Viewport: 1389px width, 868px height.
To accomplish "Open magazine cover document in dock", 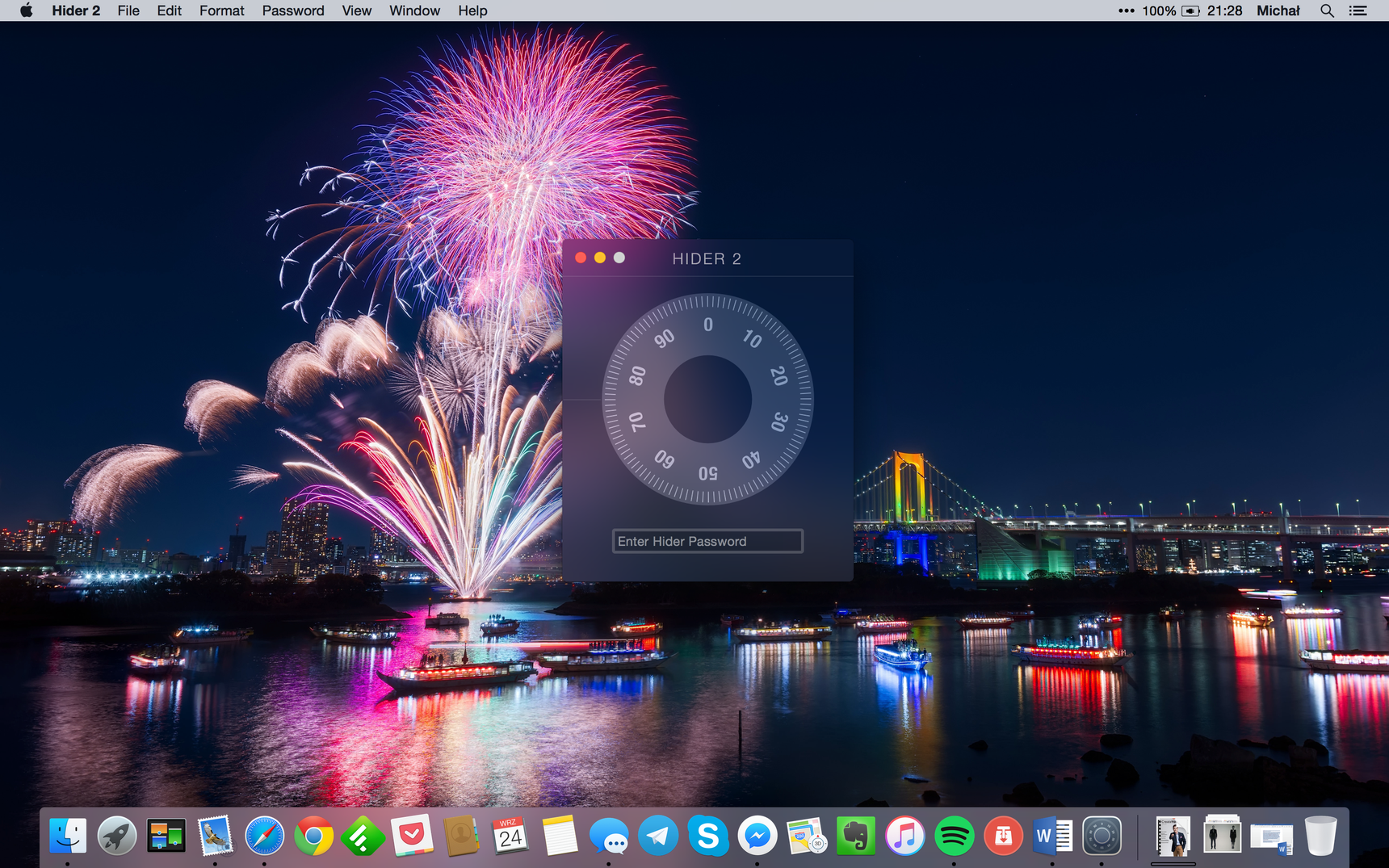I will coord(1173,837).
